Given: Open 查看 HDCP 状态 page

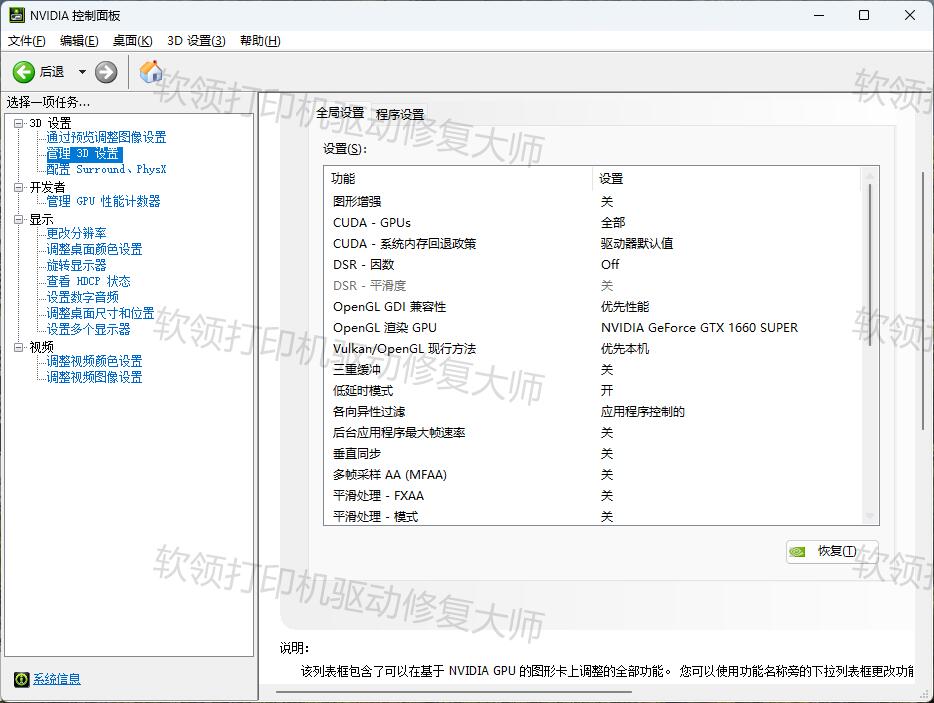Looking at the screenshot, I should coord(88,281).
